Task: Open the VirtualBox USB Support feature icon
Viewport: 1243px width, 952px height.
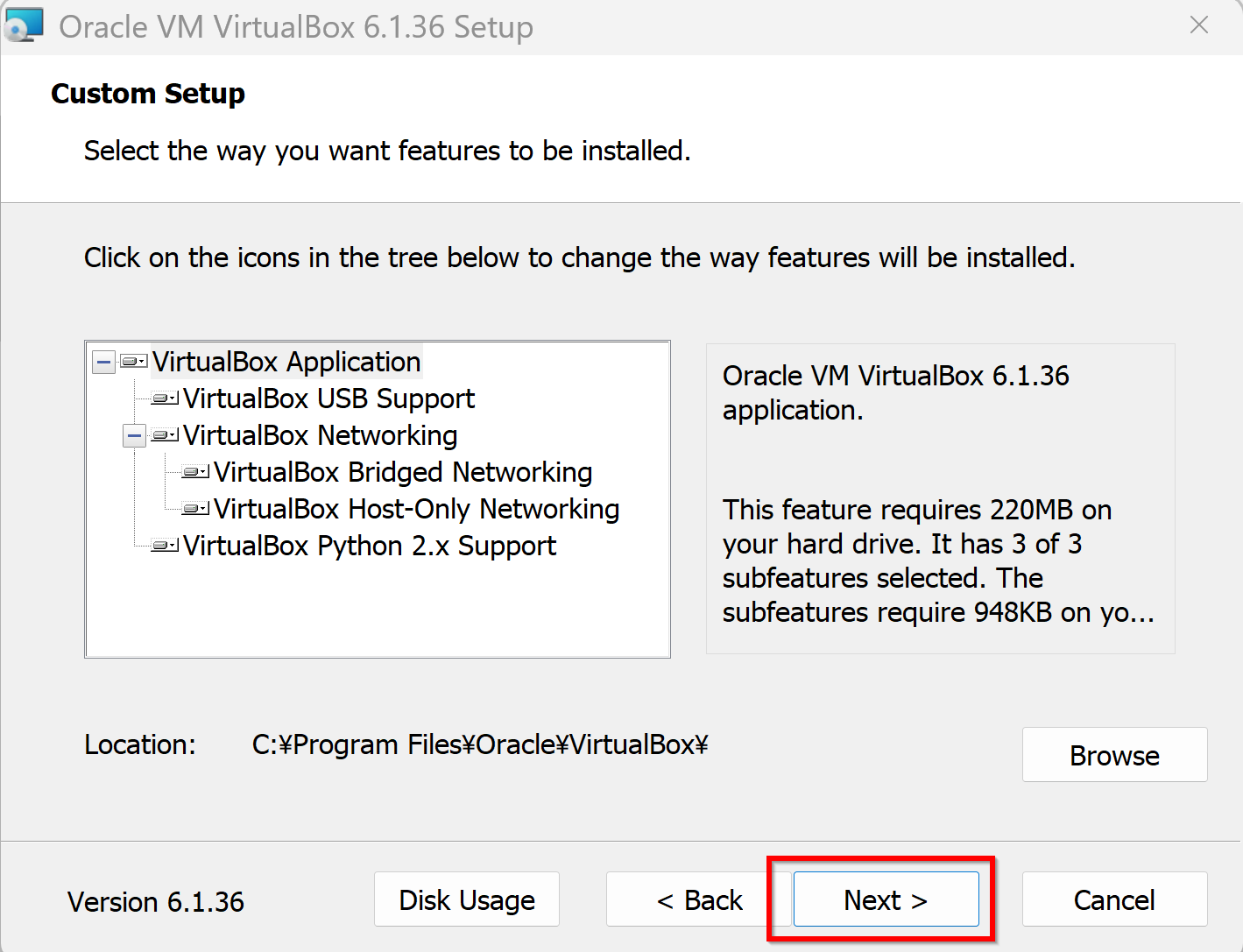Action: coord(165,398)
